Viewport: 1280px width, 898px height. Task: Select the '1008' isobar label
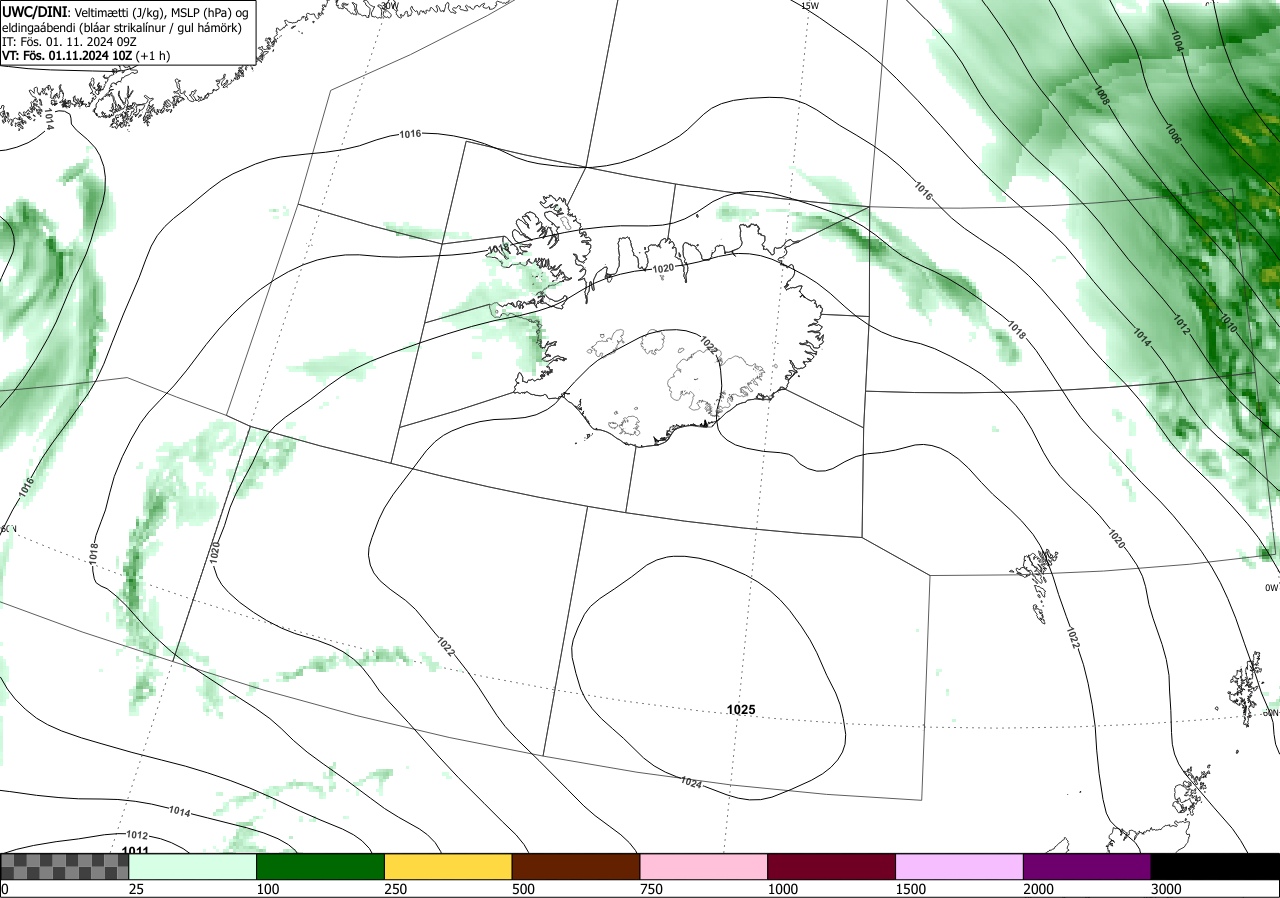(1101, 96)
